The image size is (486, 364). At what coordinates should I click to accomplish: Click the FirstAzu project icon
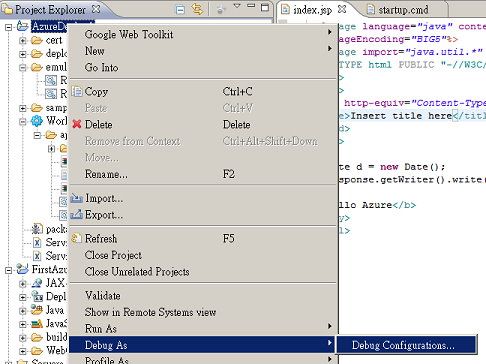[x=22, y=269]
